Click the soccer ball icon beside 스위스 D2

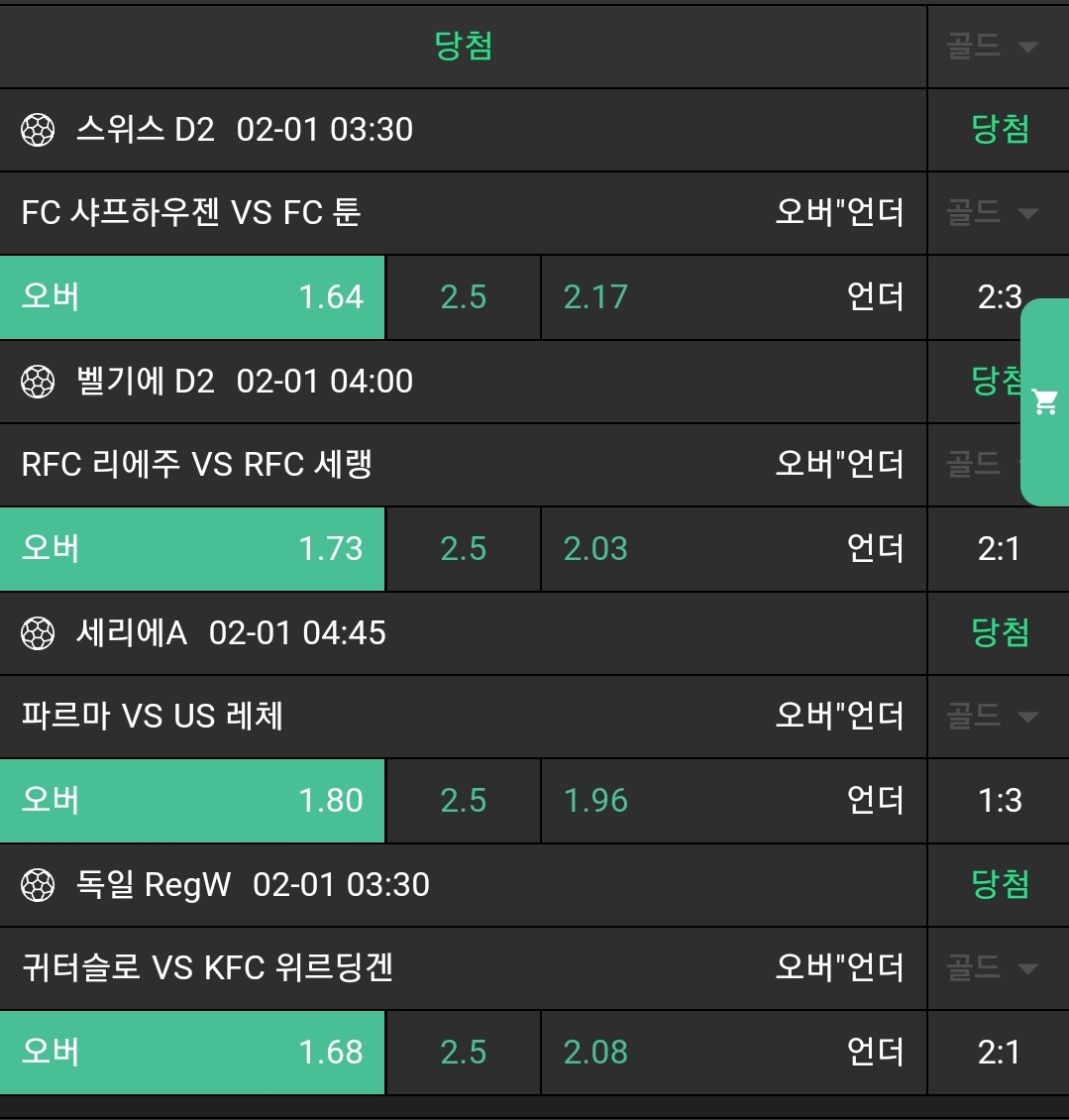(38, 130)
